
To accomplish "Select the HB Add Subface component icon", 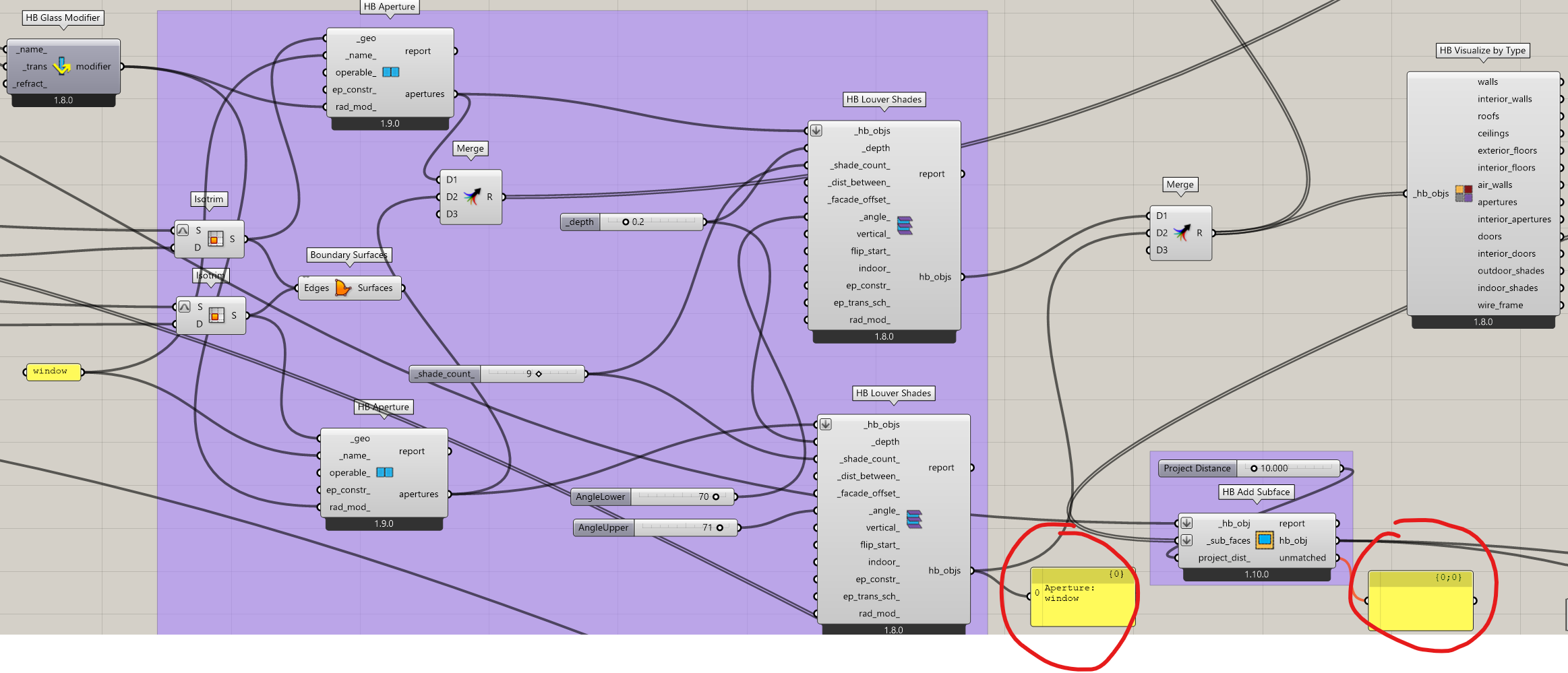I will 1265,540.
